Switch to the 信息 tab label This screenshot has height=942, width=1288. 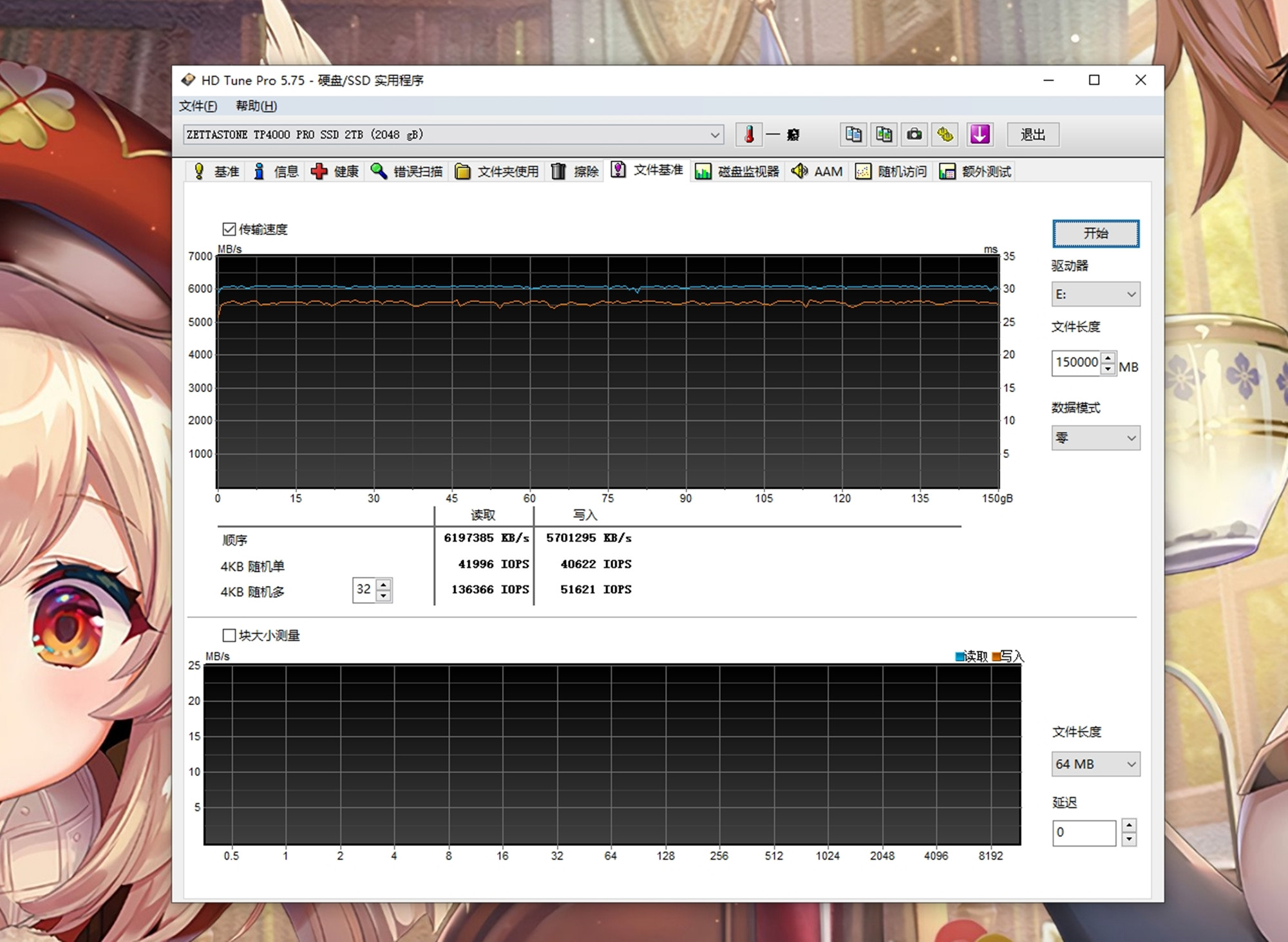tap(286, 171)
